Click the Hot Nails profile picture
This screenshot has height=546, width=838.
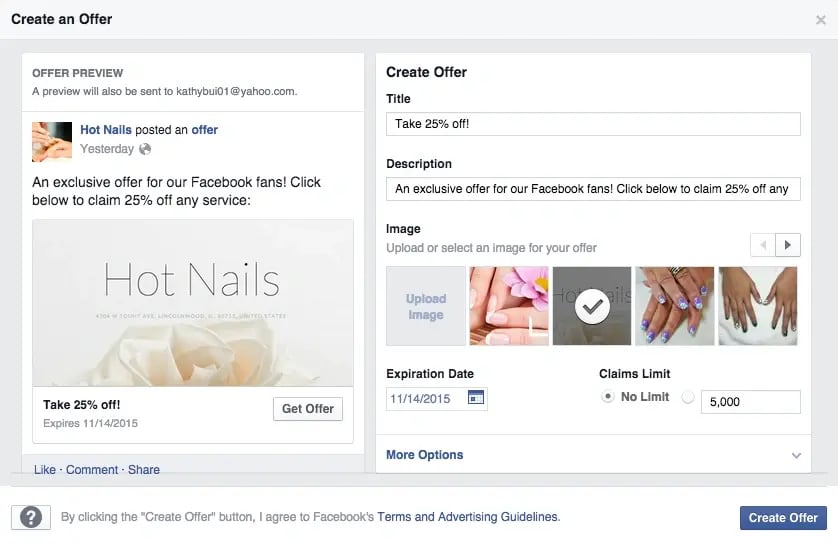[x=52, y=142]
